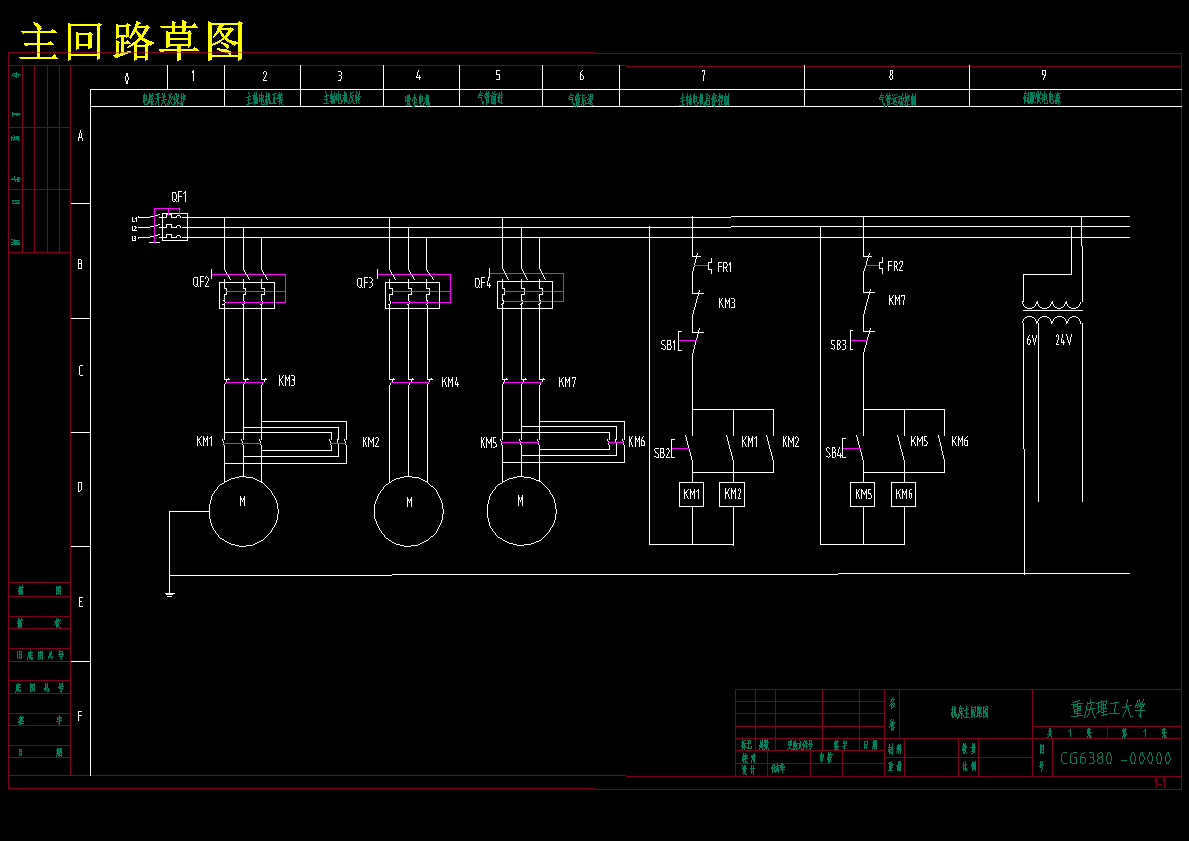Select the QF4 breaker label

tap(483, 283)
